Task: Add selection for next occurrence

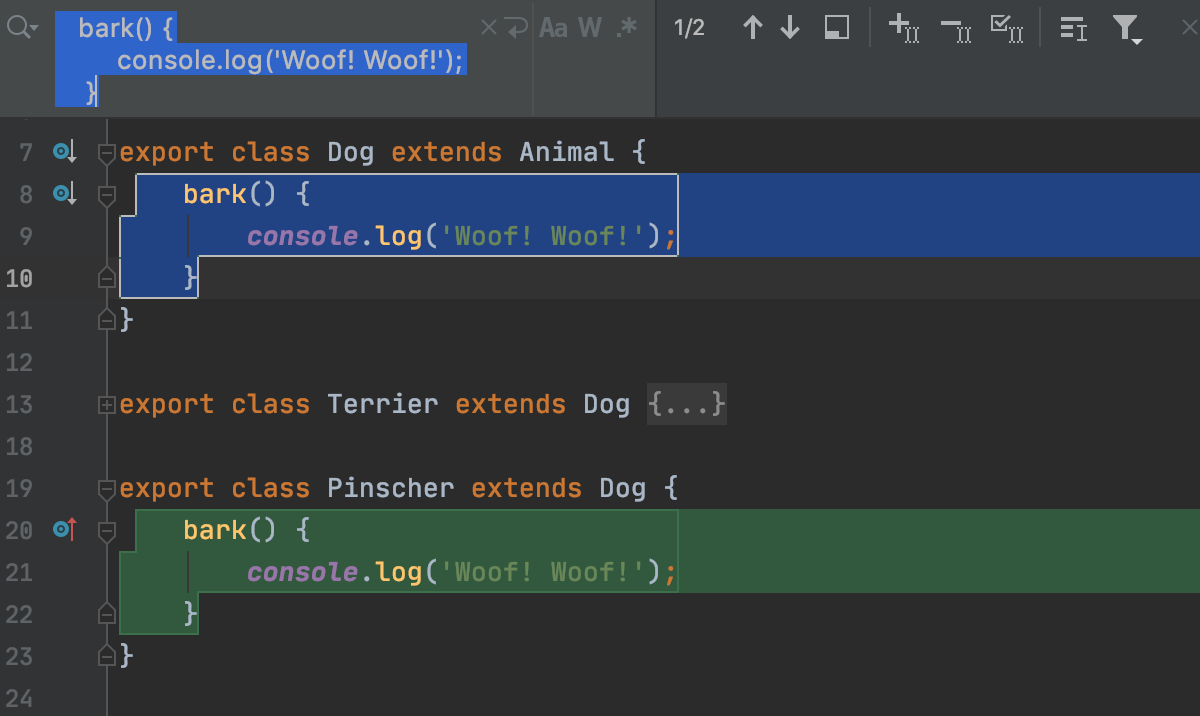Action: 904,28
